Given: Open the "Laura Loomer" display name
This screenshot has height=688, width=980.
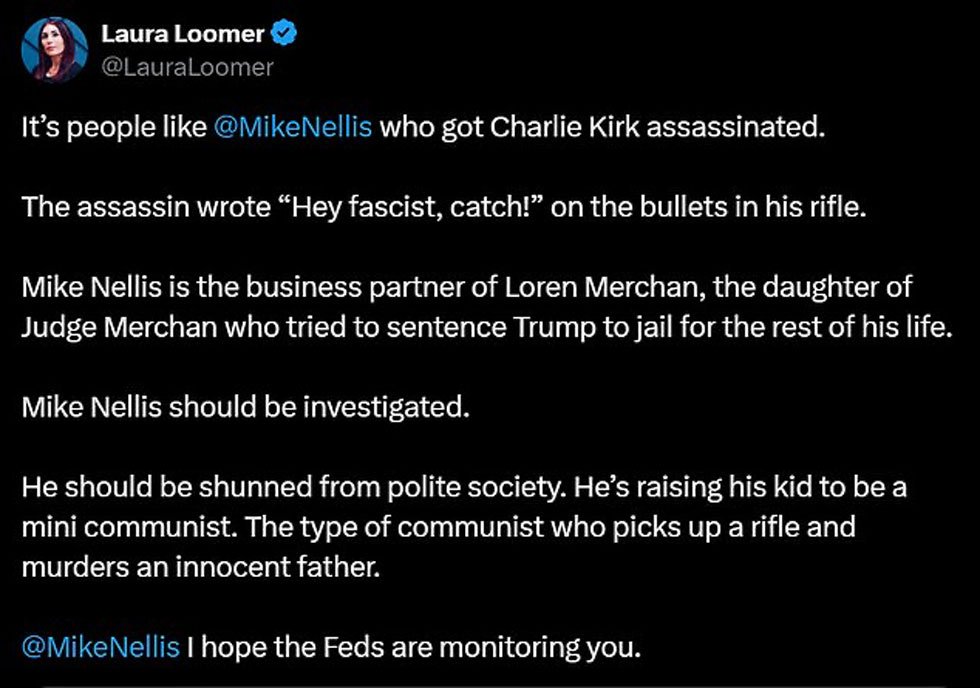Looking at the screenshot, I should tap(182, 34).
